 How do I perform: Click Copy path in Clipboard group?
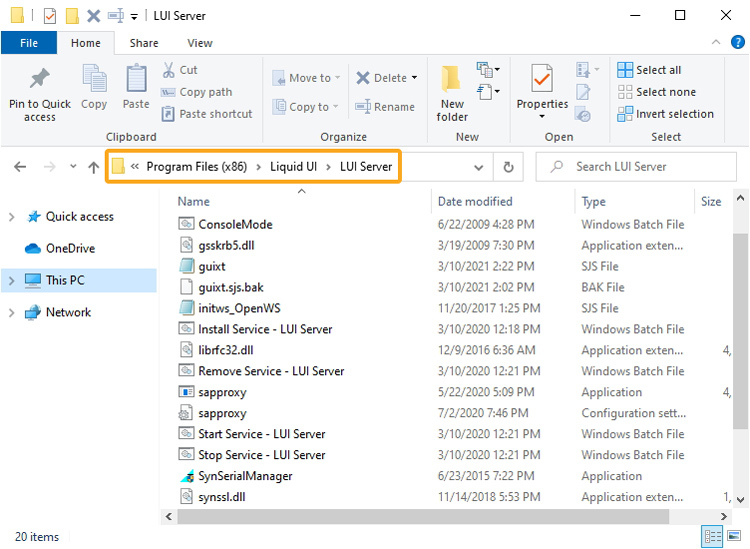pos(197,92)
